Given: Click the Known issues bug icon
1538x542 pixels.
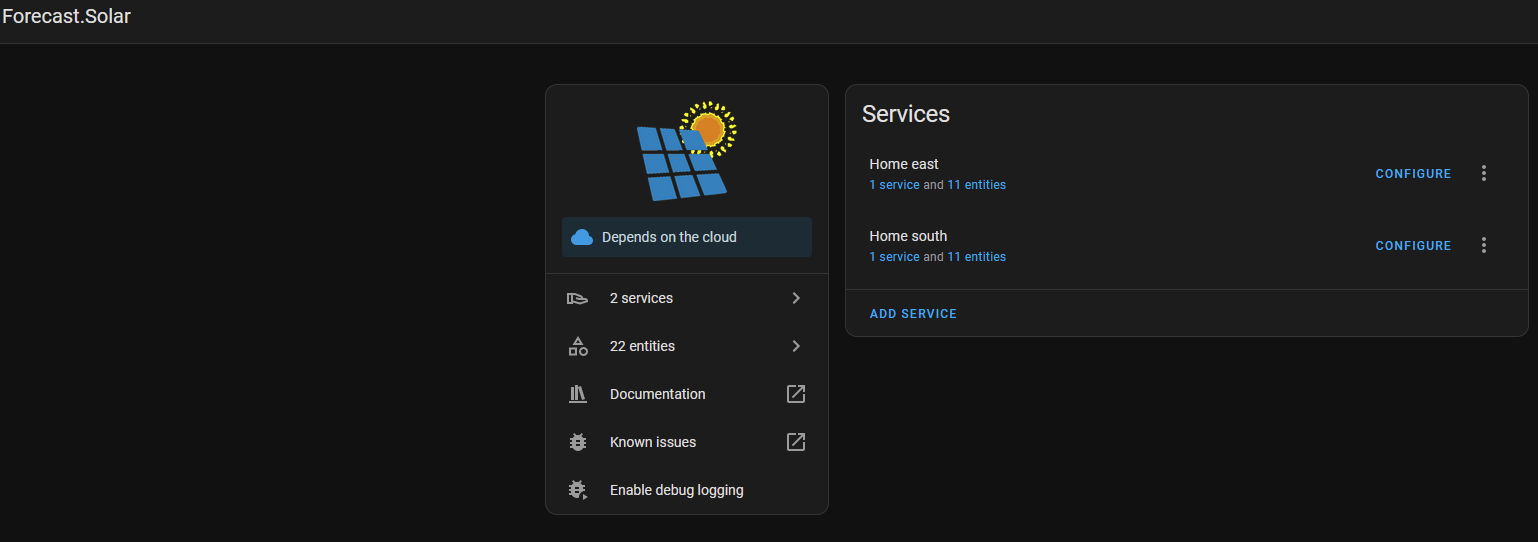Looking at the screenshot, I should 578,442.
